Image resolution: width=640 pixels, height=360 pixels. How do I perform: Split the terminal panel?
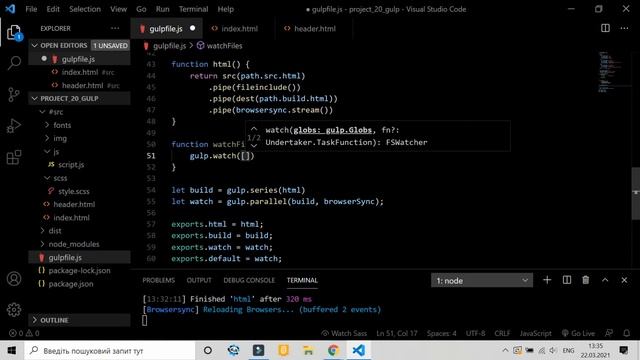click(x=567, y=280)
